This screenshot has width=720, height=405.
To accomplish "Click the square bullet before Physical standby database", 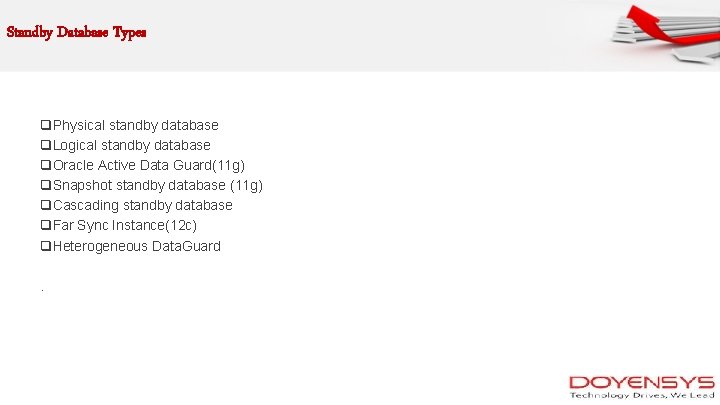I will click(46, 126).
